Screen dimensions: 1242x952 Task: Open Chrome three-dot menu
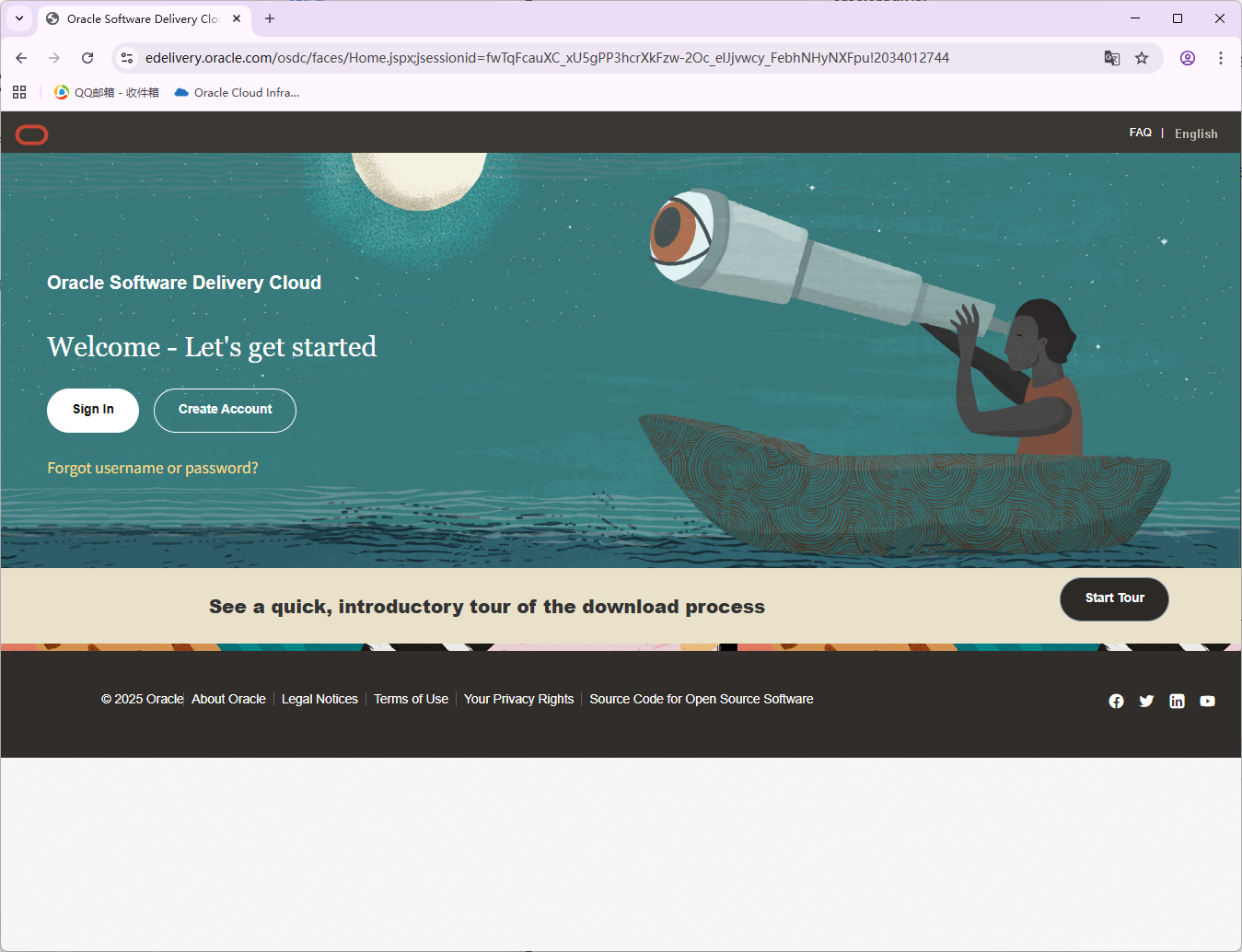1221,58
